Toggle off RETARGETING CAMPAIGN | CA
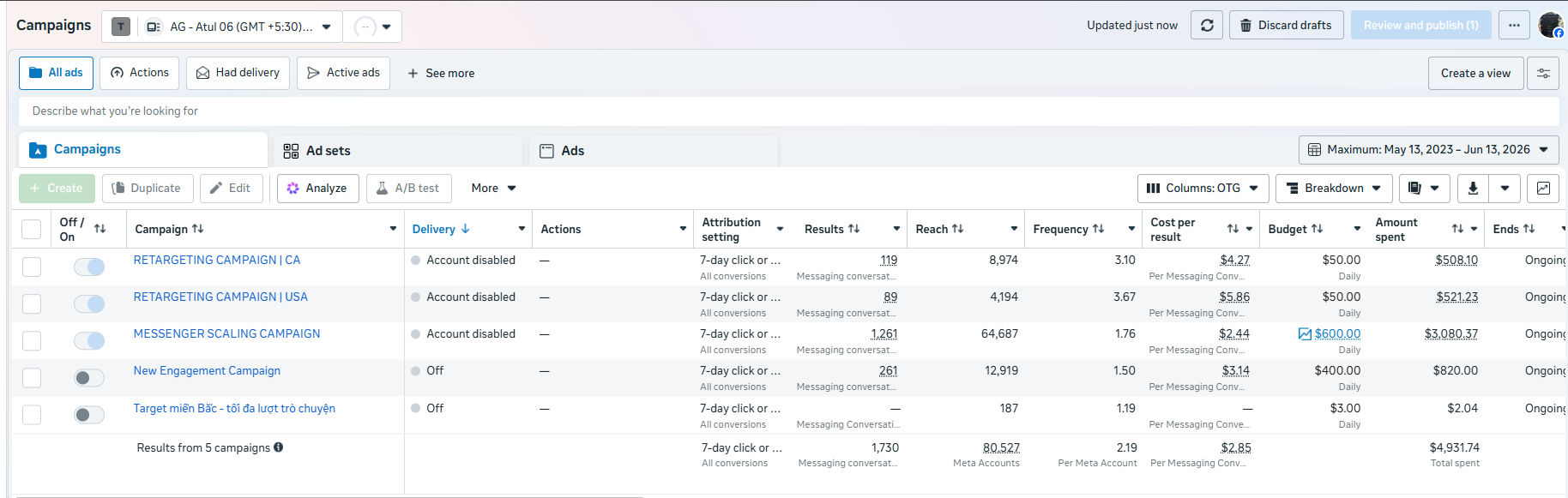This screenshot has height=498, width=1568. pos(89,267)
